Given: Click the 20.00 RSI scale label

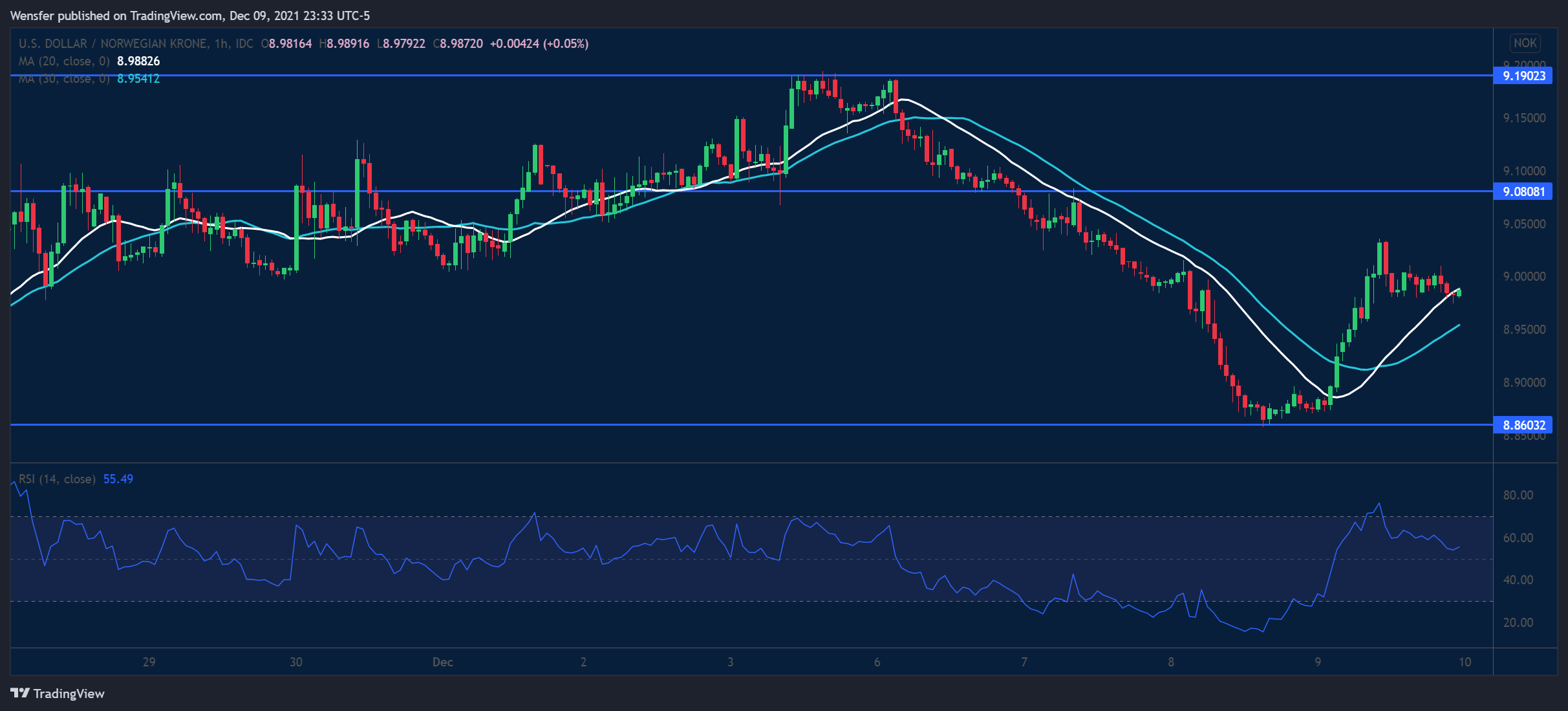Looking at the screenshot, I should pyautogui.click(x=1518, y=622).
